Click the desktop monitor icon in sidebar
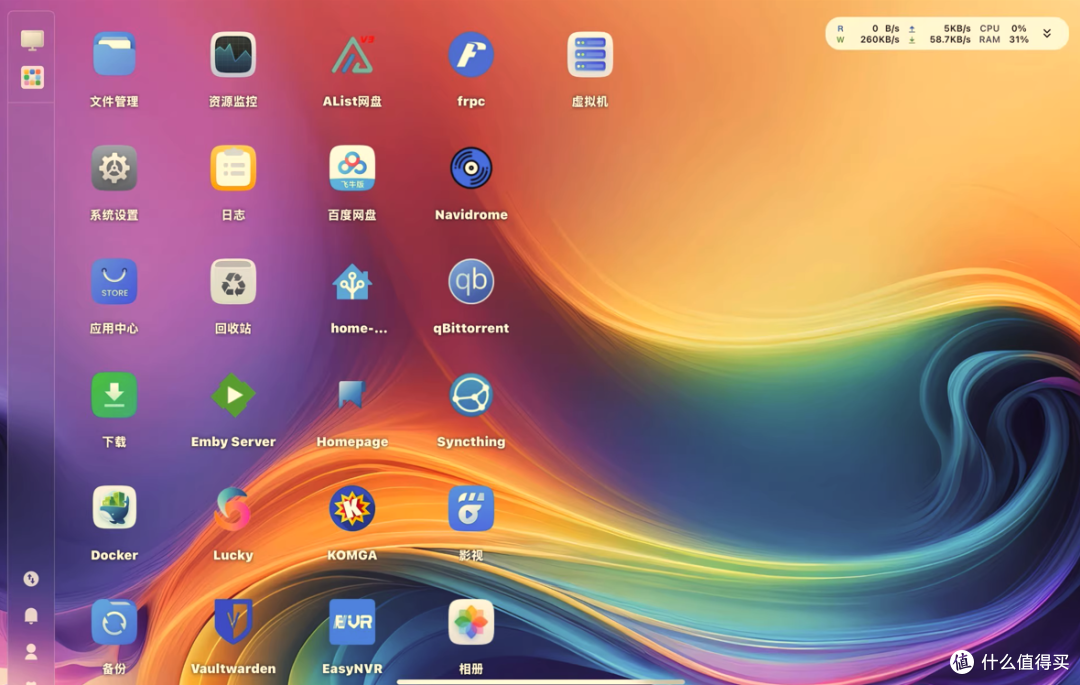The height and width of the screenshot is (685, 1080). tap(32, 40)
